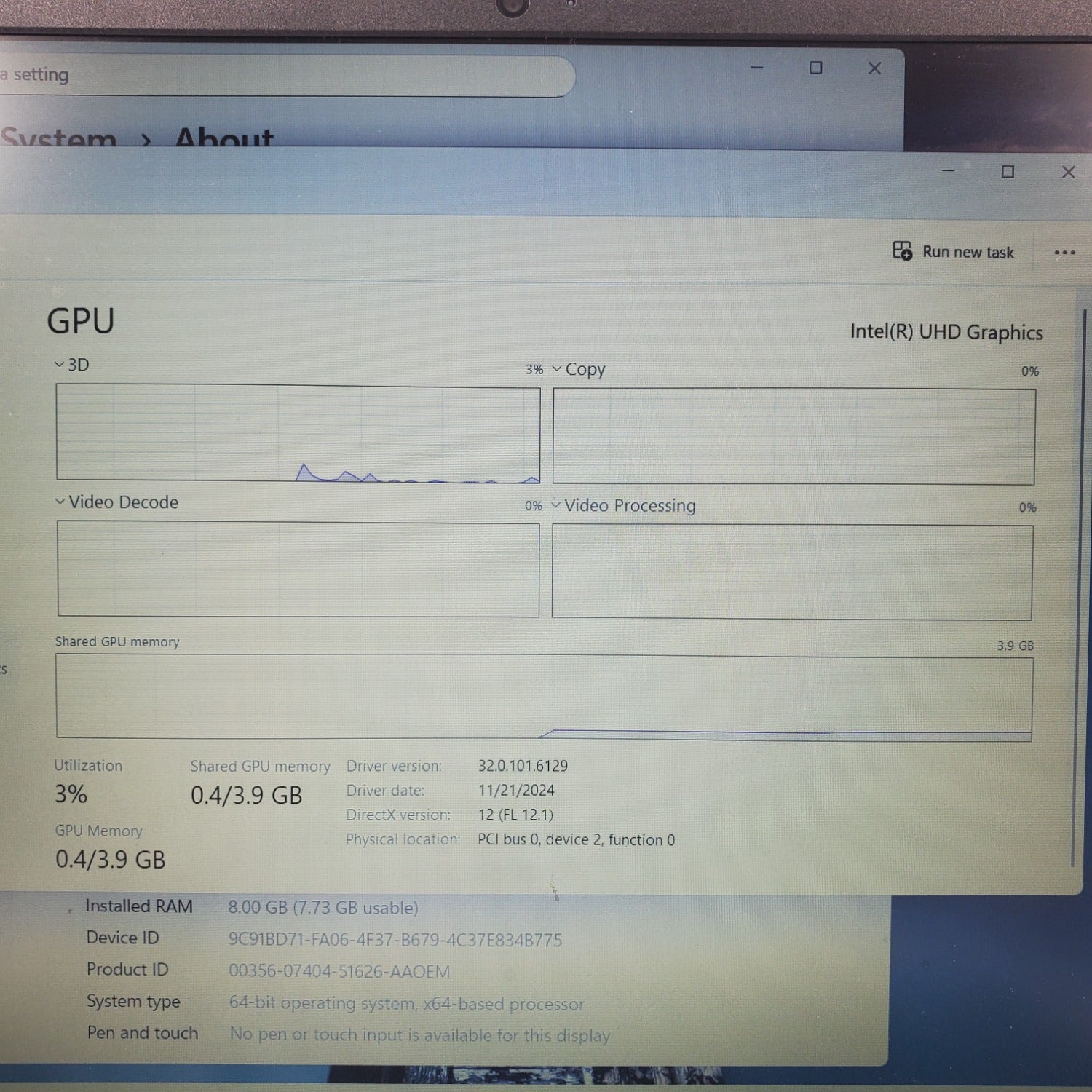The image size is (1092, 1092).
Task: Select the System type value text
Action: (x=407, y=1004)
